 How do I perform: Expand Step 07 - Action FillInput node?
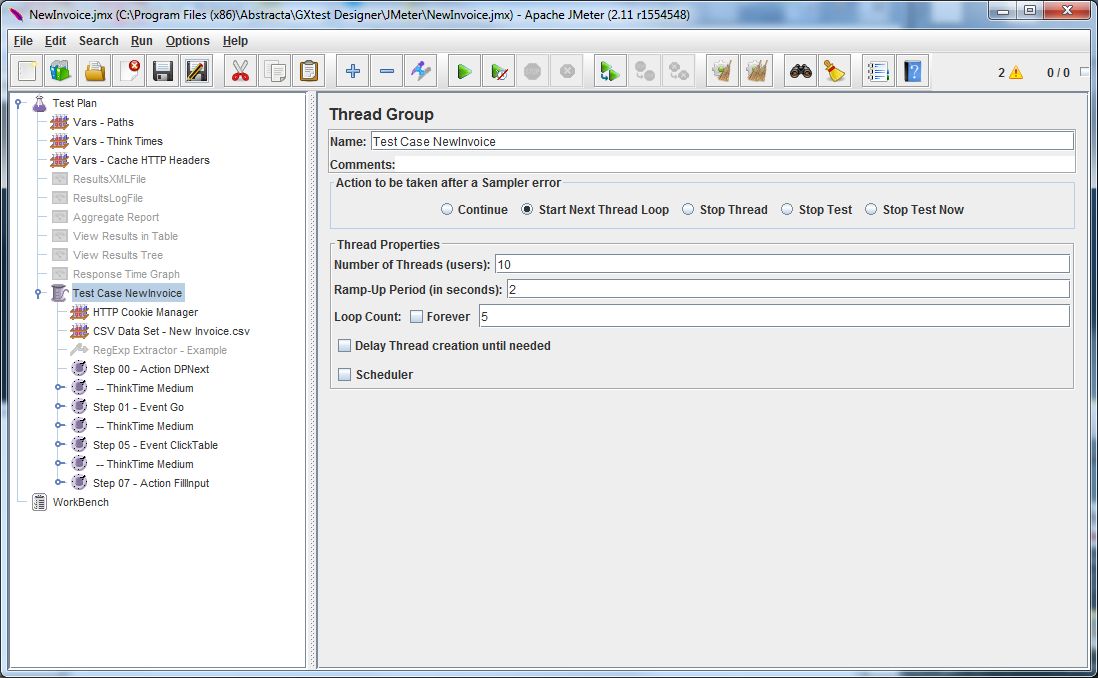coord(59,484)
